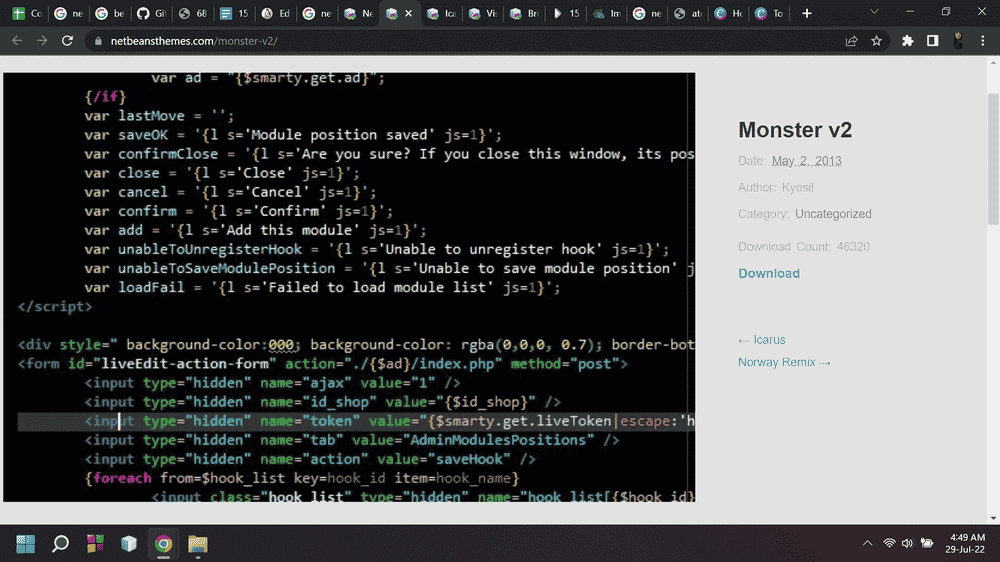Switch to the 'Im' cloud icon tab

pos(607,13)
